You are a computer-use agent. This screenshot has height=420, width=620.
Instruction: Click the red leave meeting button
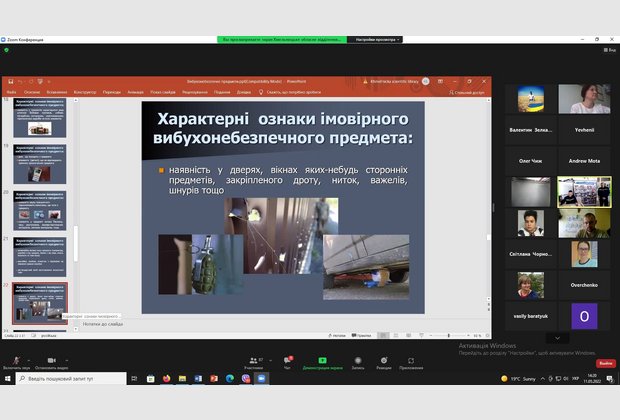pos(606,363)
